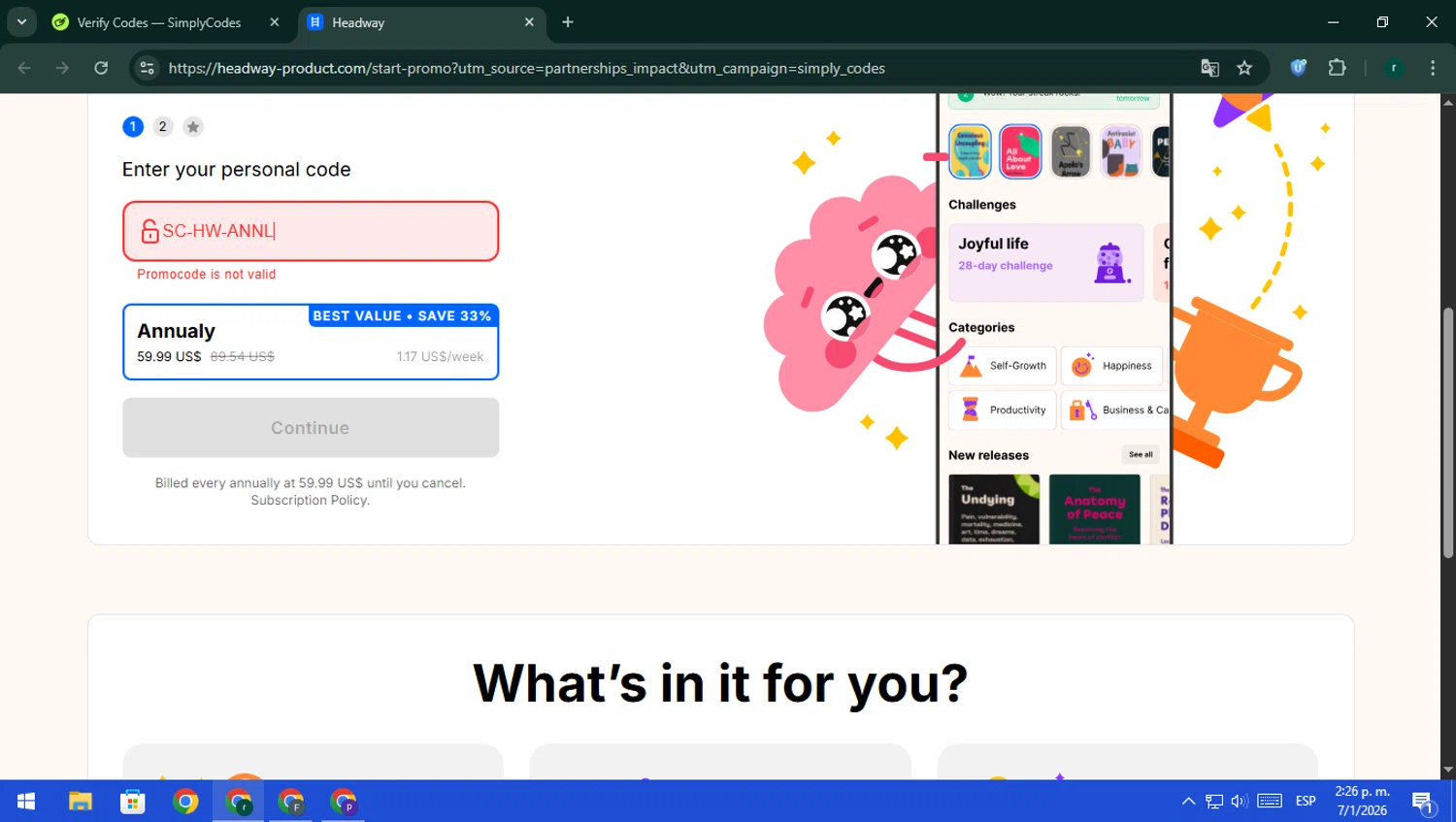Screen dimensions: 1456x822
Task: View site information icon in address bar
Action: [148, 68]
